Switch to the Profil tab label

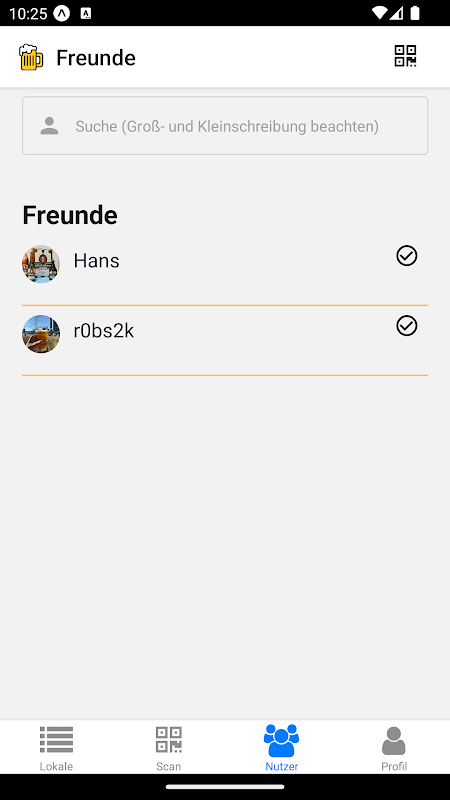394,766
